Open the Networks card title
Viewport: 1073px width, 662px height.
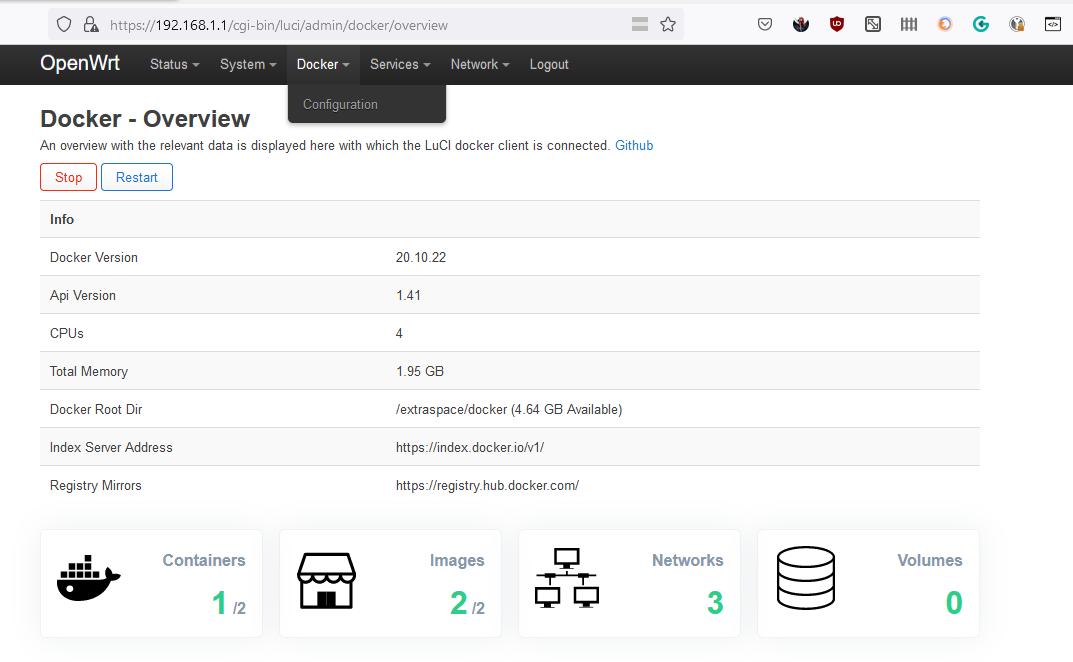pyautogui.click(x=687, y=560)
